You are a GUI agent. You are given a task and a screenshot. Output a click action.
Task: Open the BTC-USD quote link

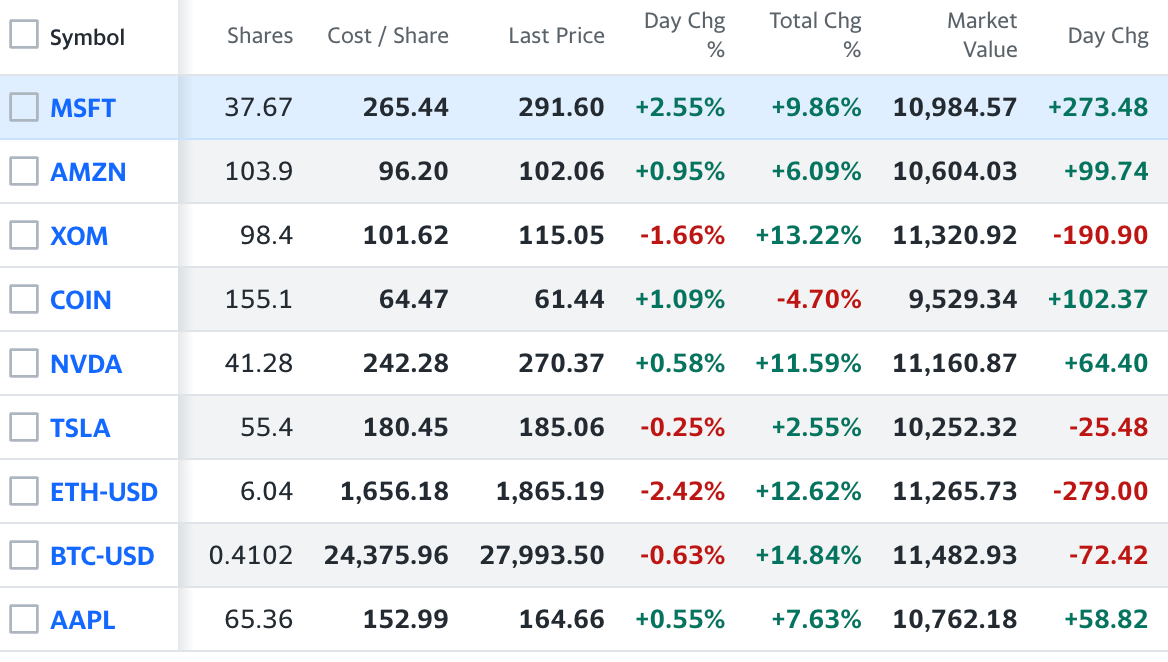[102, 556]
